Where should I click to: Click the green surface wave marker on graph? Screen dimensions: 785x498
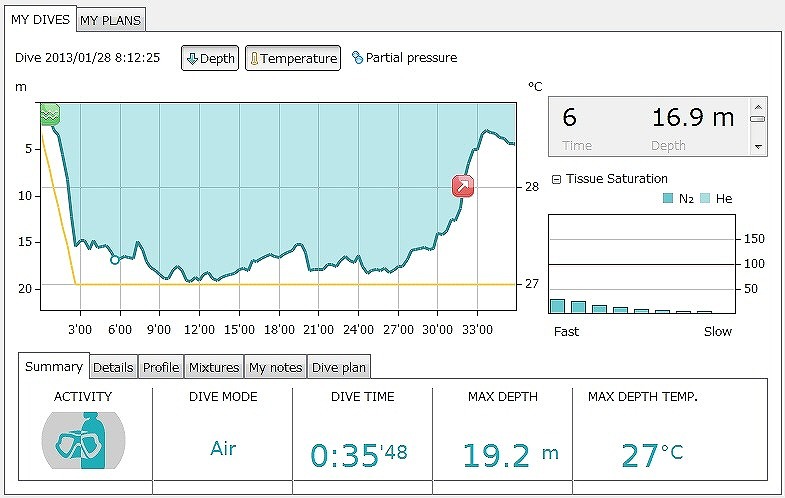pyautogui.click(x=50, y=114)
